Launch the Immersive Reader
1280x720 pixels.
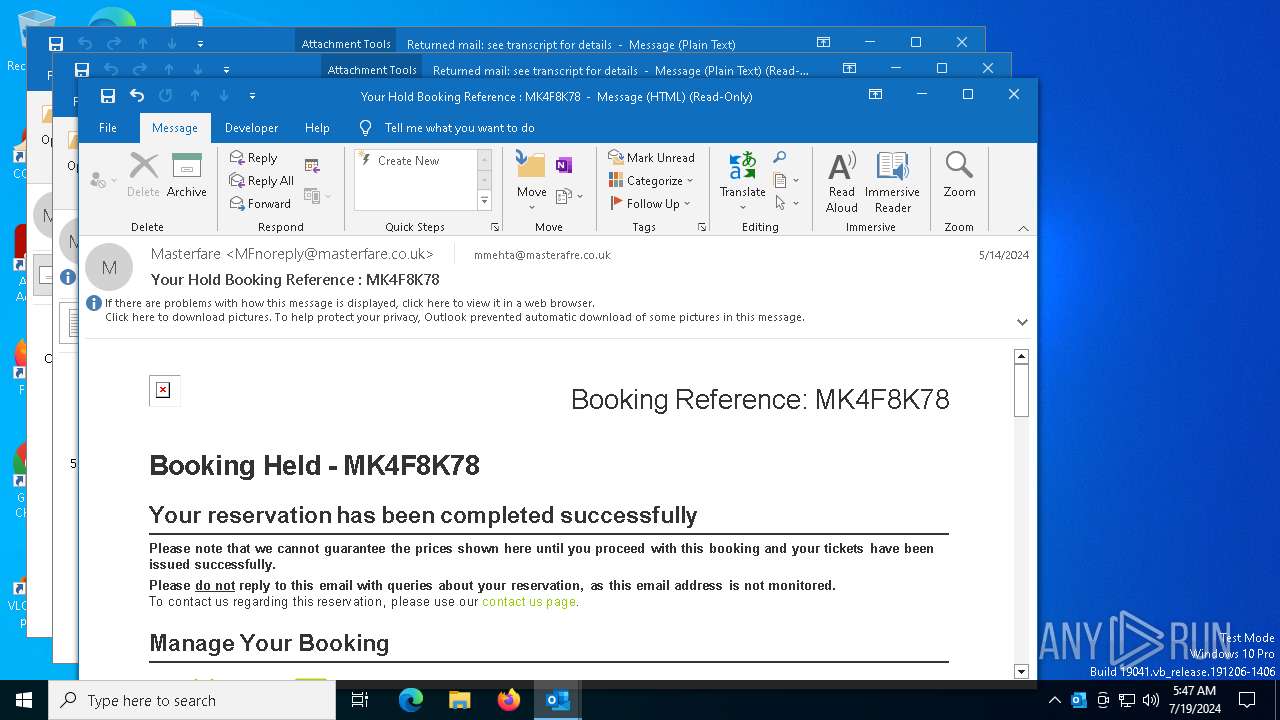click(892, 182)
